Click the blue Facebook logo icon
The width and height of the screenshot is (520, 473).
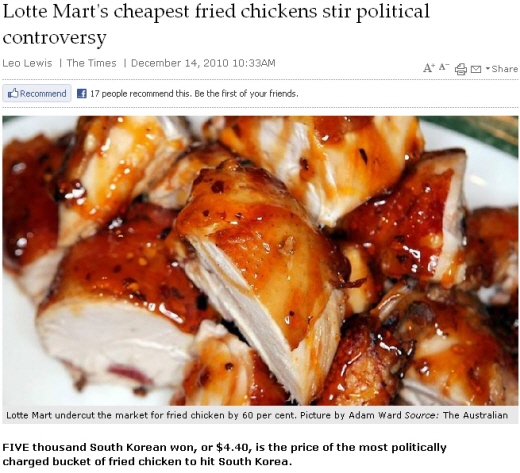[82, 94]
